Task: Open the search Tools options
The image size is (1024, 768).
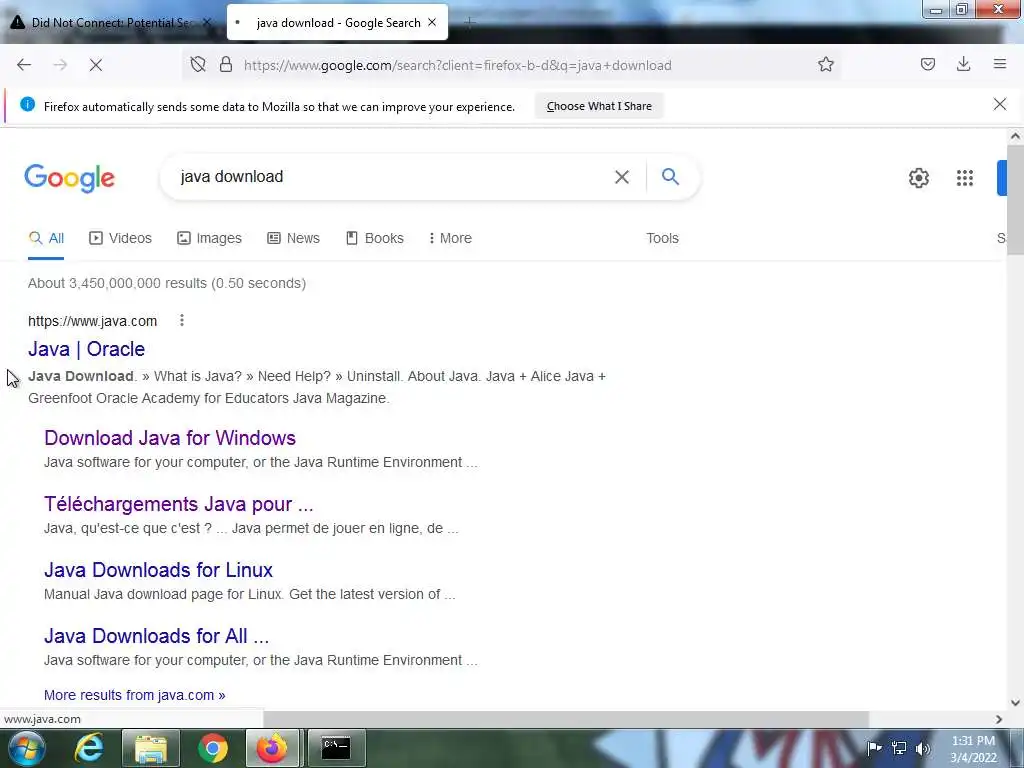Action: (662, 238)
